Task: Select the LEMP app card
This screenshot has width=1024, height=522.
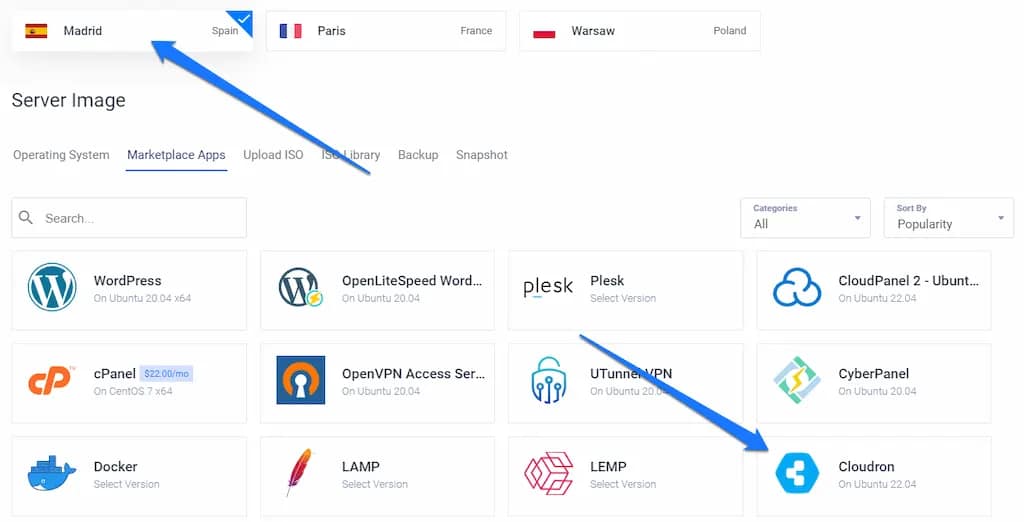Action: click(626, 476)
